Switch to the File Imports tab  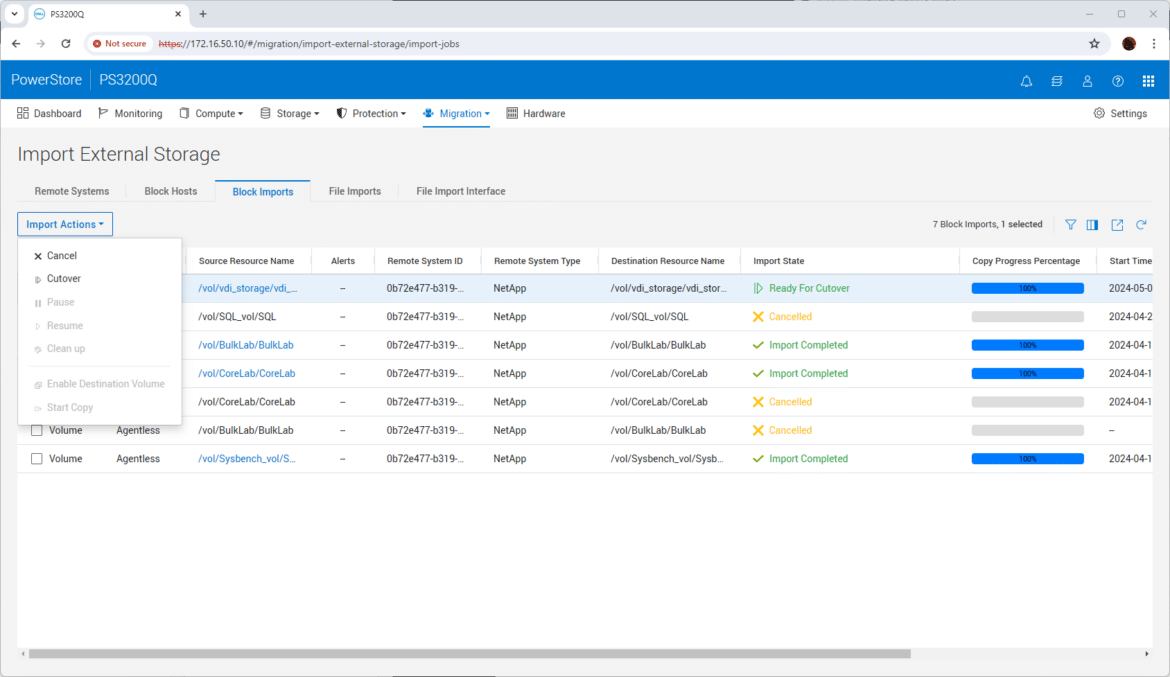point(354,191)
